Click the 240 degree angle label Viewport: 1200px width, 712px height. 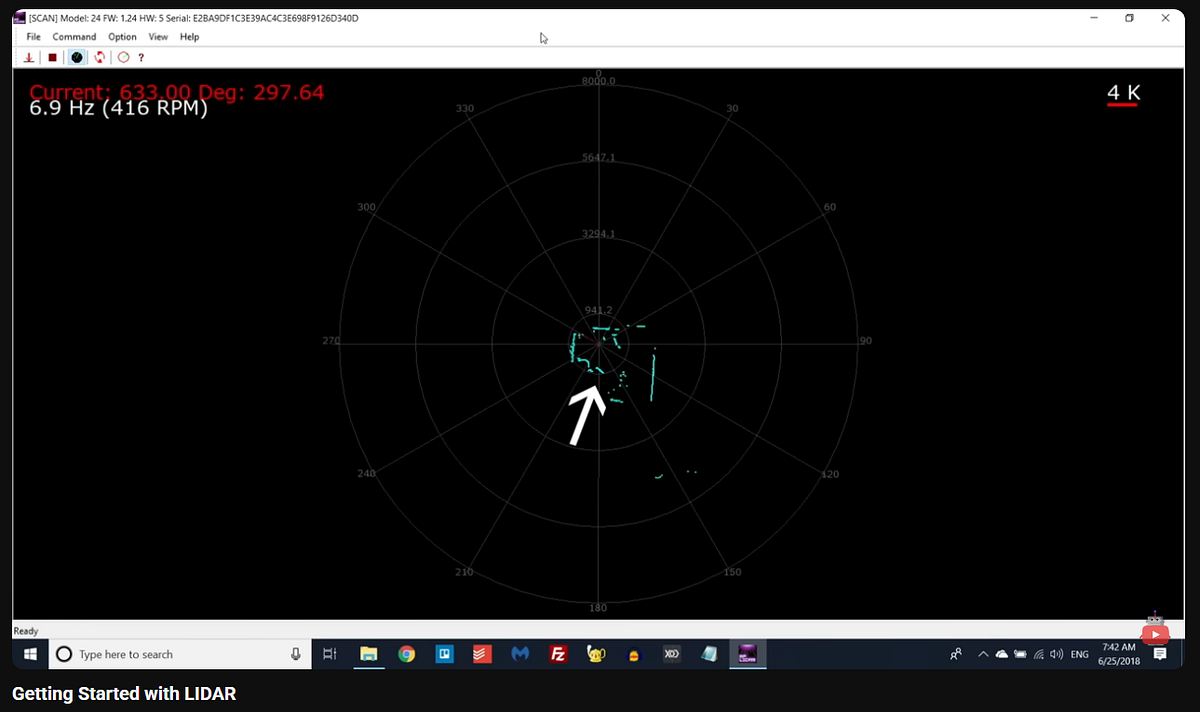[366, 473]
